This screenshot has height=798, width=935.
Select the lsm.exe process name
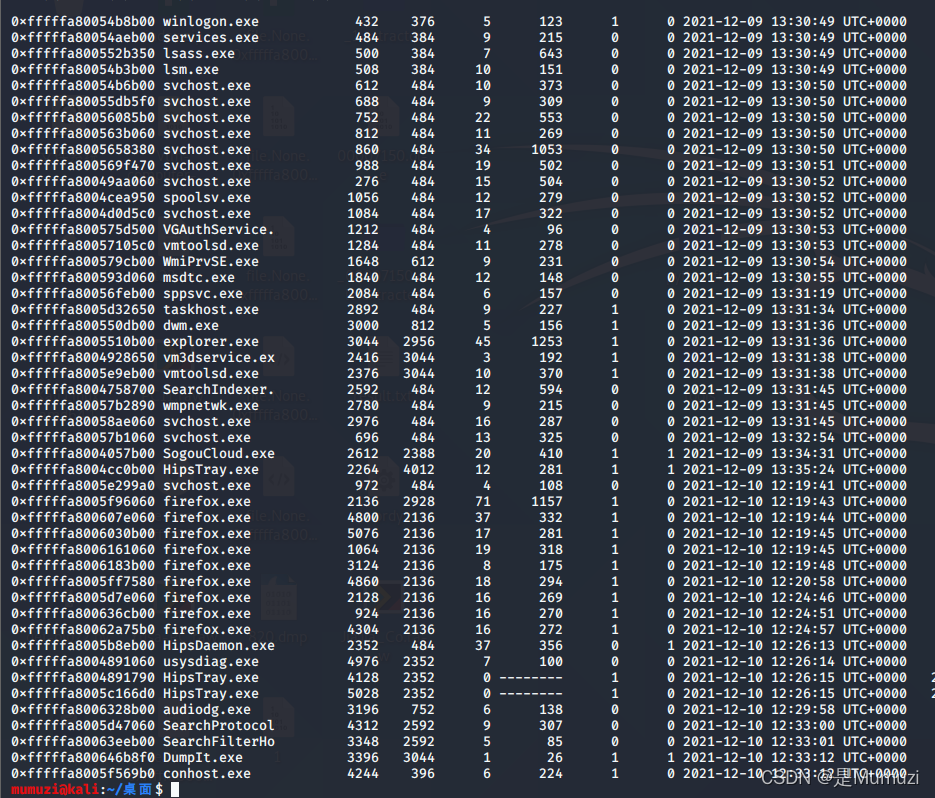tap(191, 70)
